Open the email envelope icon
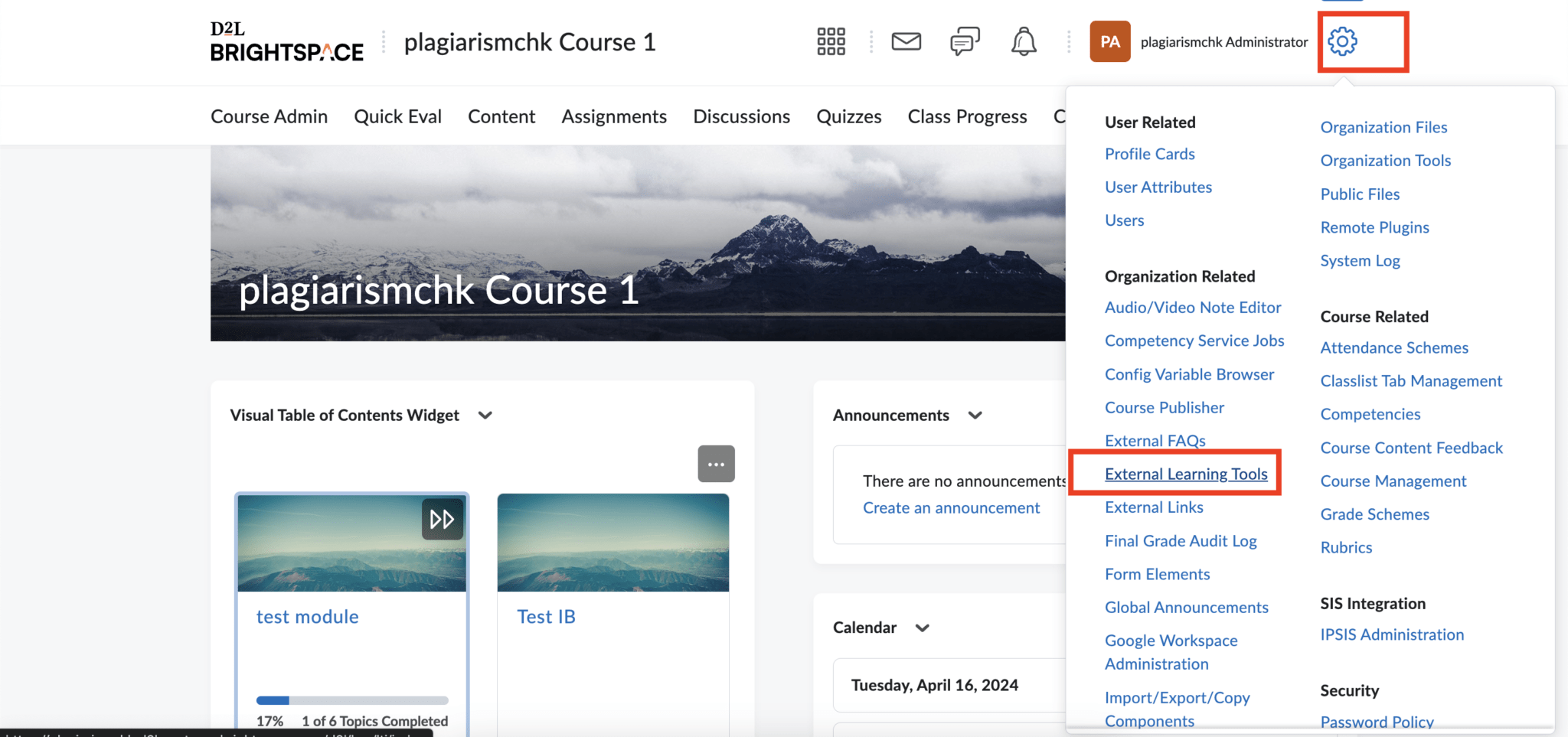The width and height of the screenshot is (1568, 737). pos(906,41)
